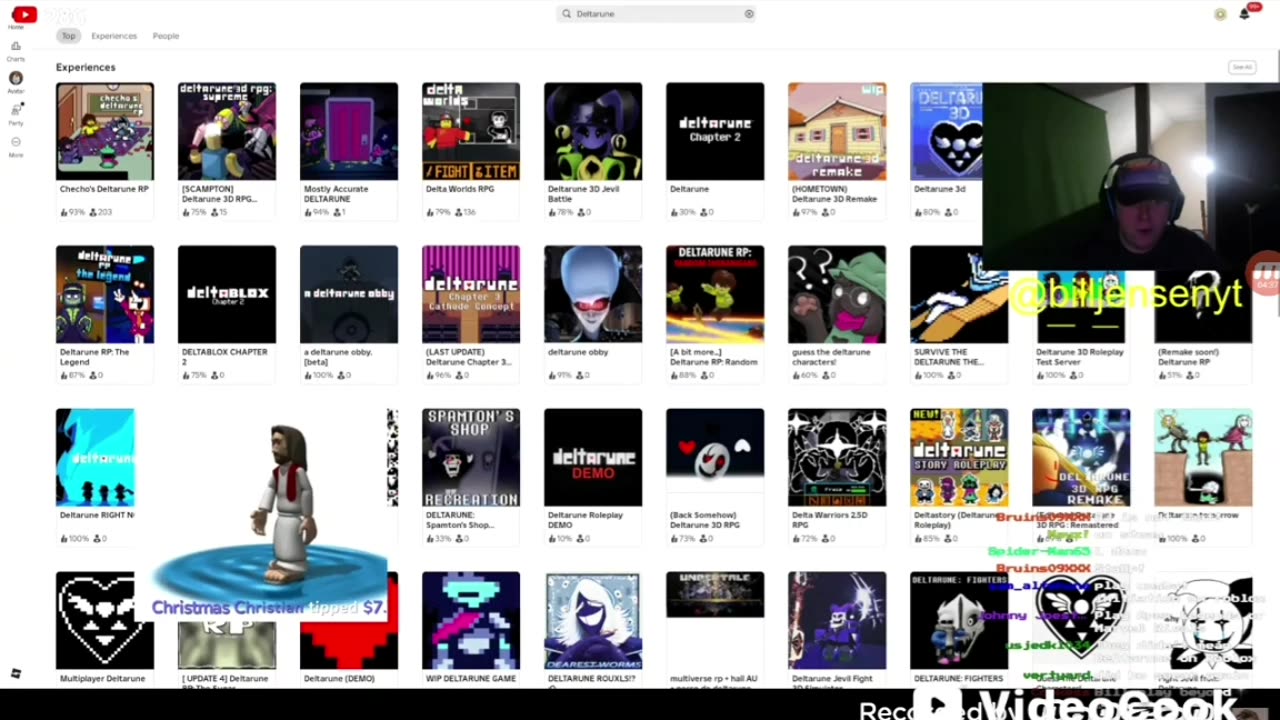Image resolution: width=1280 pixels, height=720 pixels.
Task: Select the Top tab
Action: pos(68,36)
